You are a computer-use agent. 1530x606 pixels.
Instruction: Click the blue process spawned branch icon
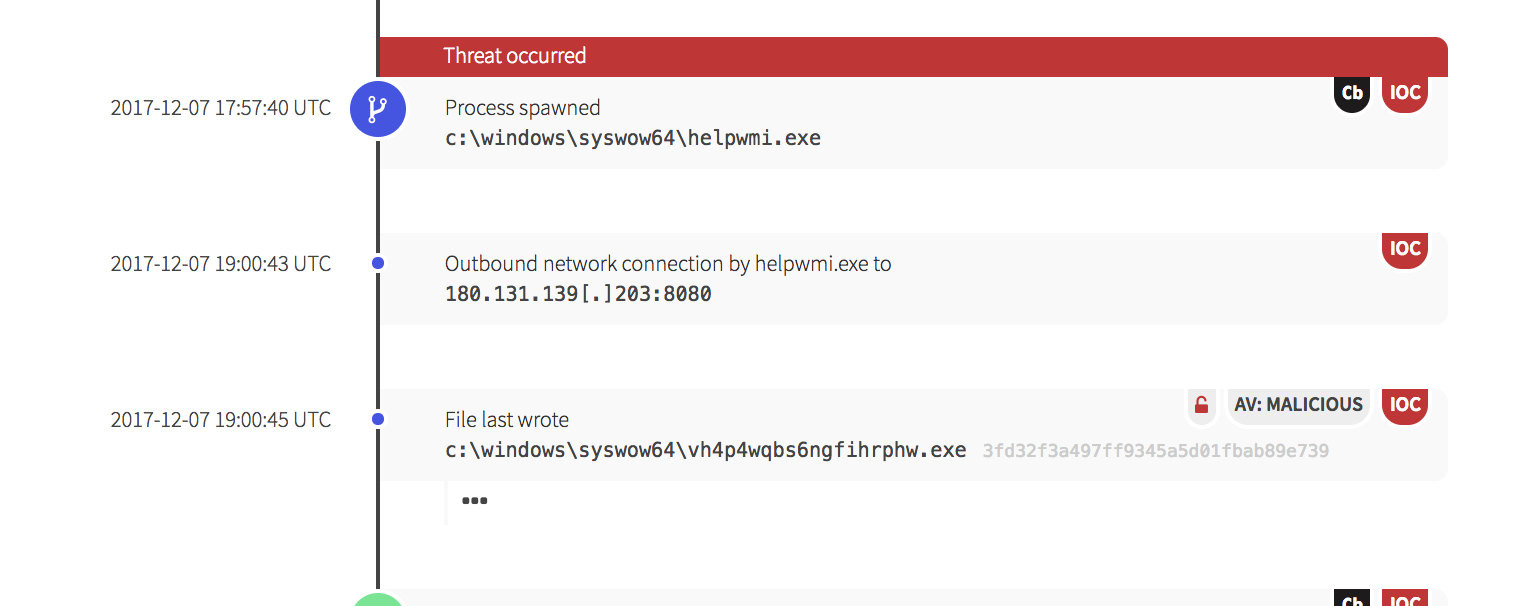(x=377, y=108)
